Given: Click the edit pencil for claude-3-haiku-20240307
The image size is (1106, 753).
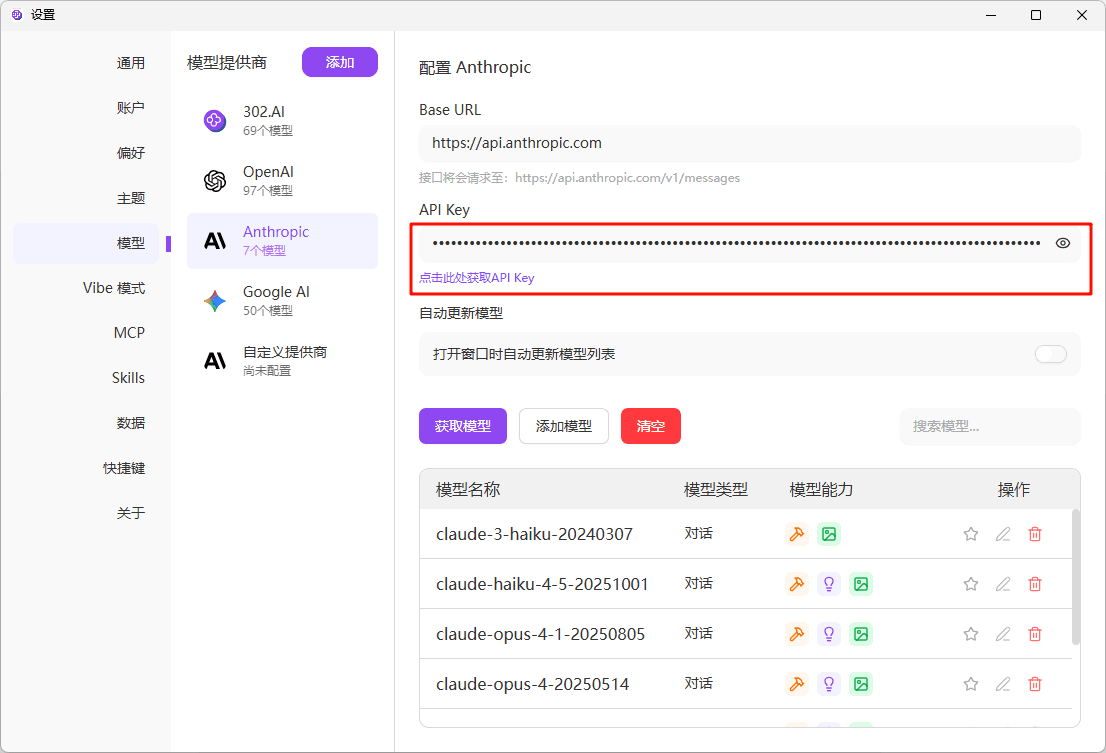Looking at the screenshot, I should point(1002,534).
